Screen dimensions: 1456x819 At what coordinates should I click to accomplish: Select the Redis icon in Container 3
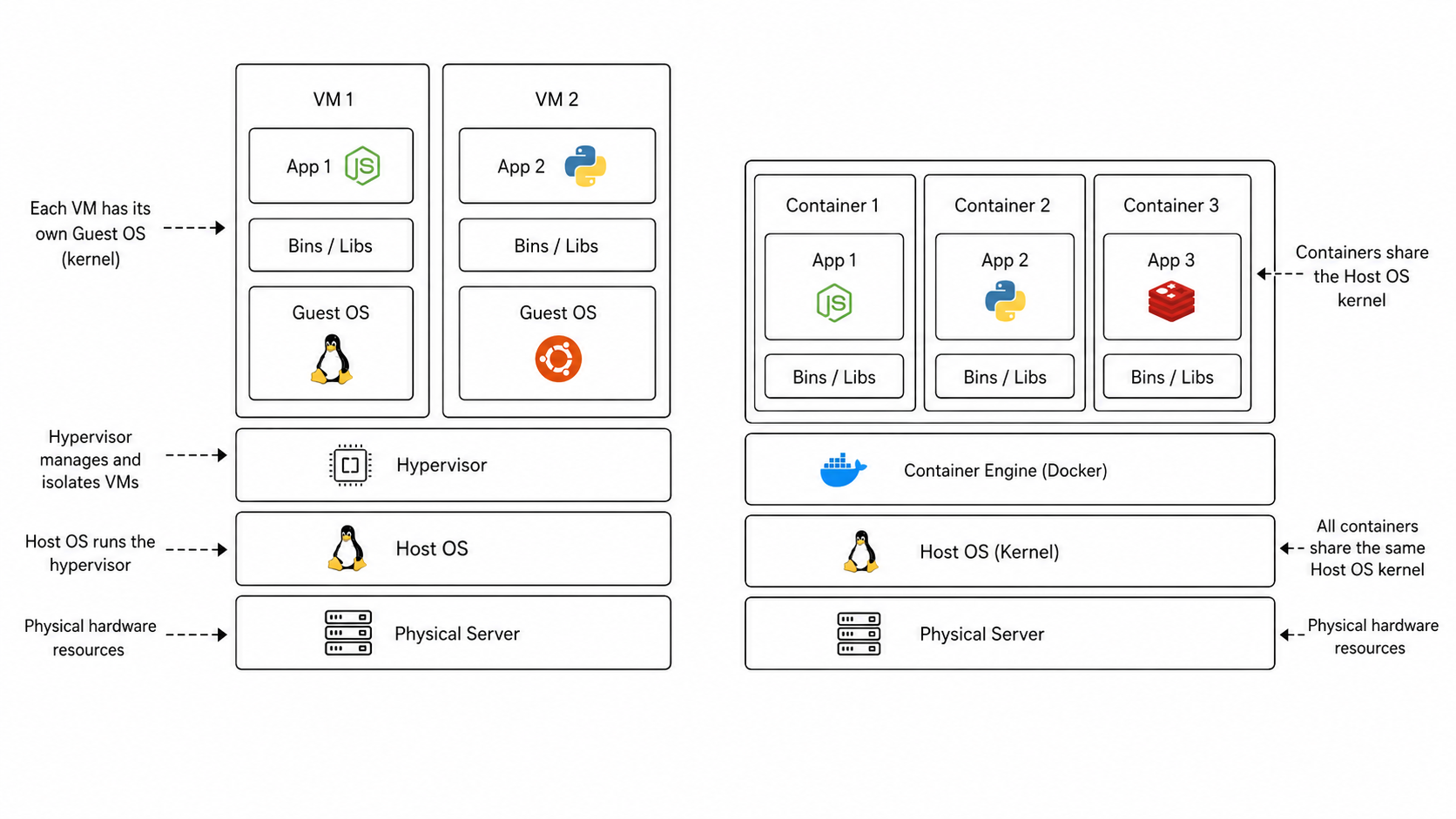point(1171,301)
